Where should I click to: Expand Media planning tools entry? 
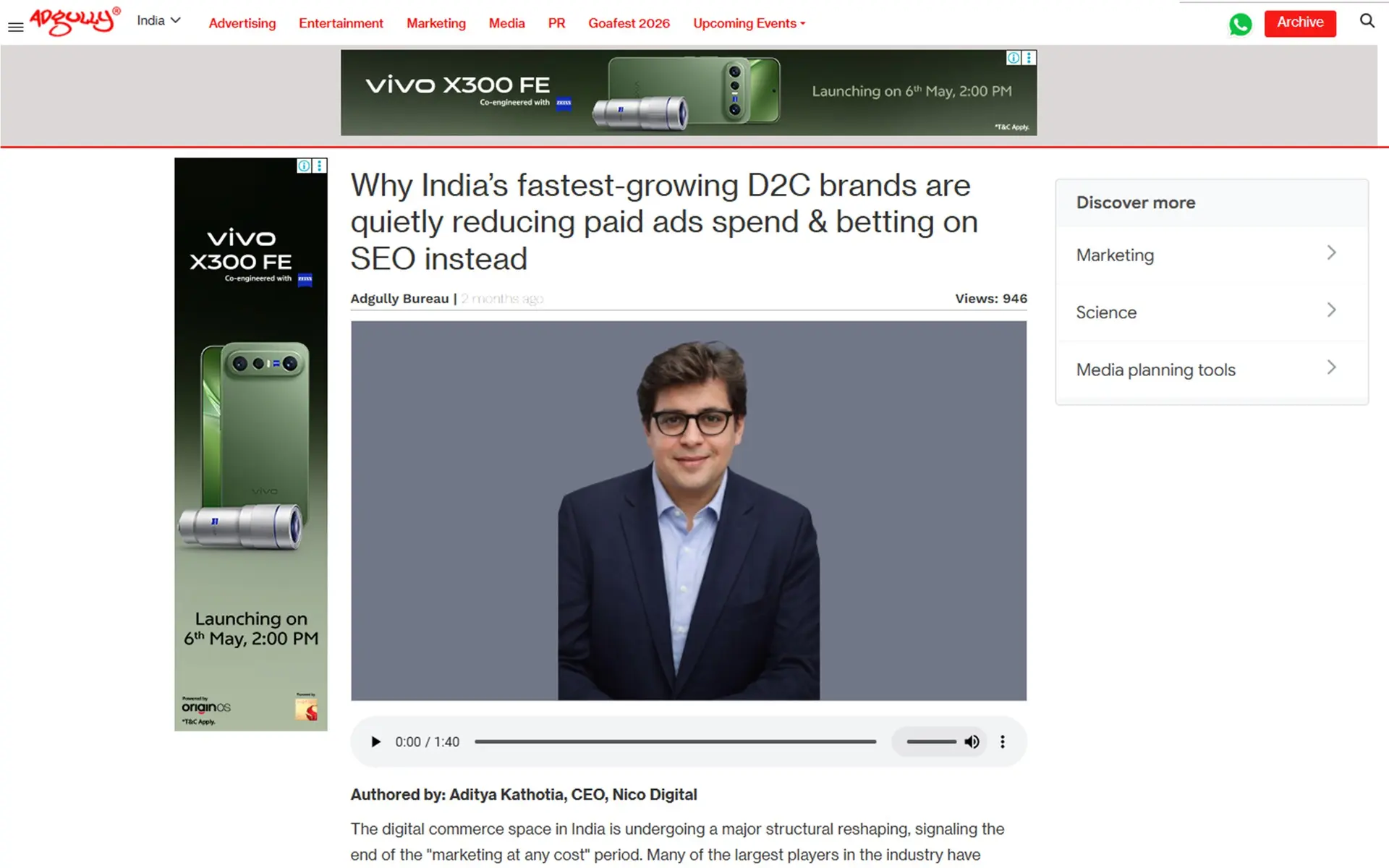[x=1212, y=370]
